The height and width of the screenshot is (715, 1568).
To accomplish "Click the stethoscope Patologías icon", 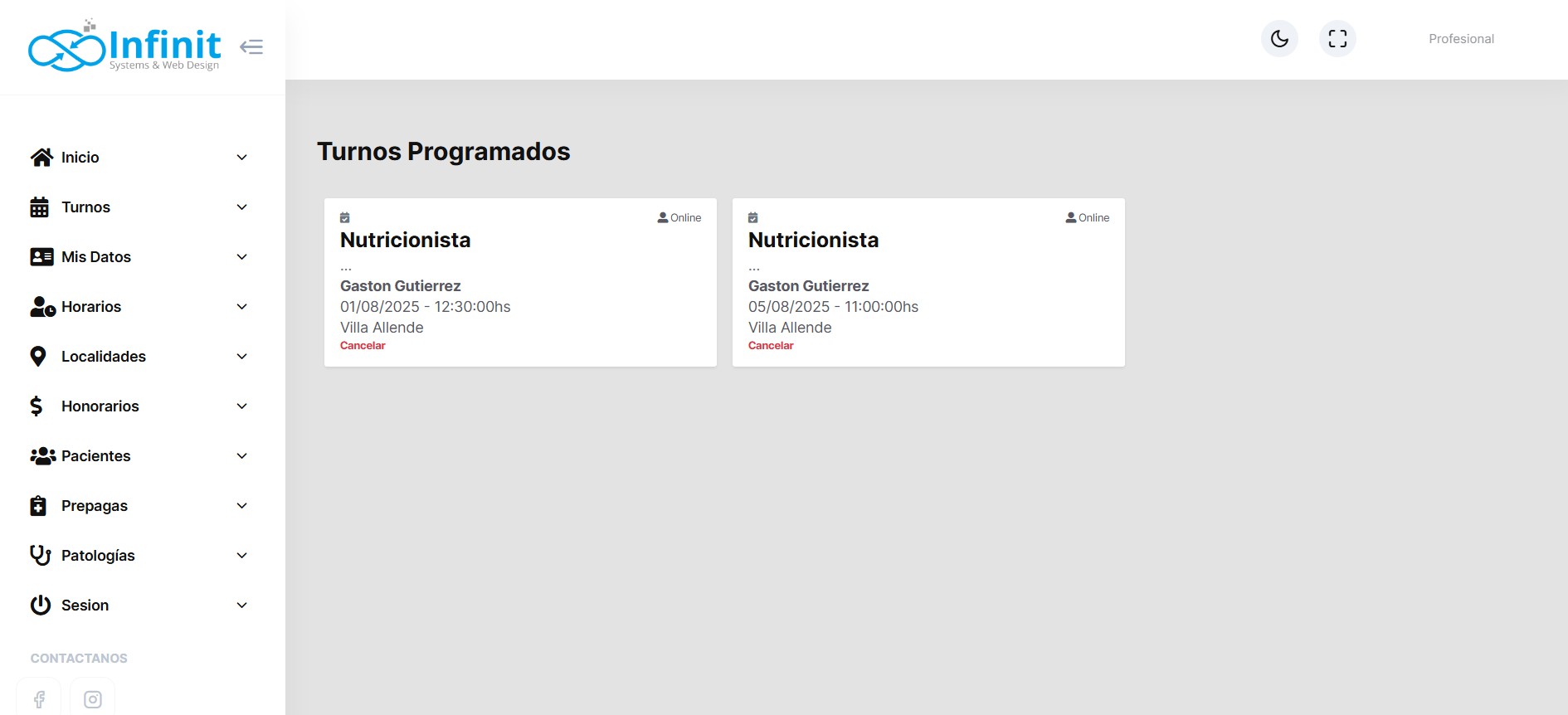I will (40, 556).
